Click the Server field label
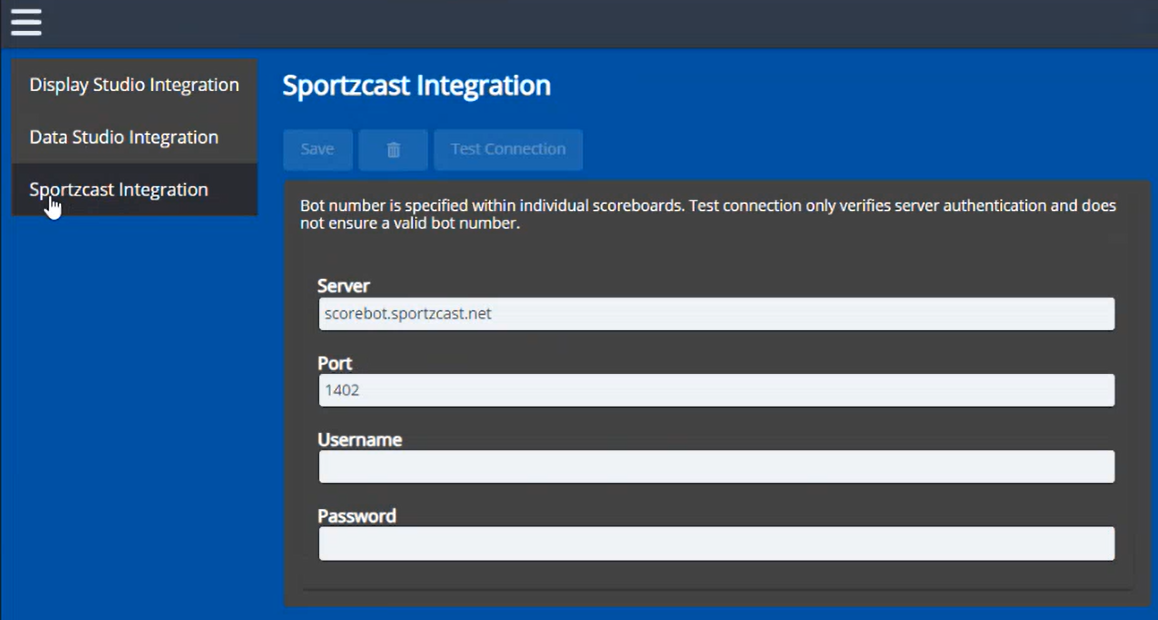The width and height of the screenshot is (1158, 620). pyautogui.click(x=343, y=286)
